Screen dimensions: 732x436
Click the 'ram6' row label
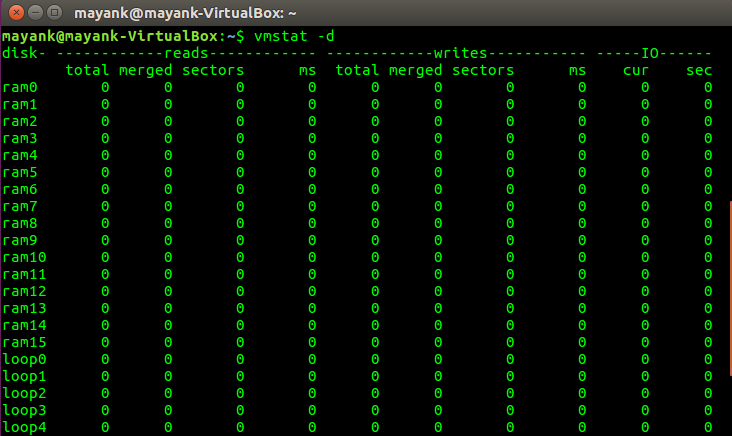[20, 189]
